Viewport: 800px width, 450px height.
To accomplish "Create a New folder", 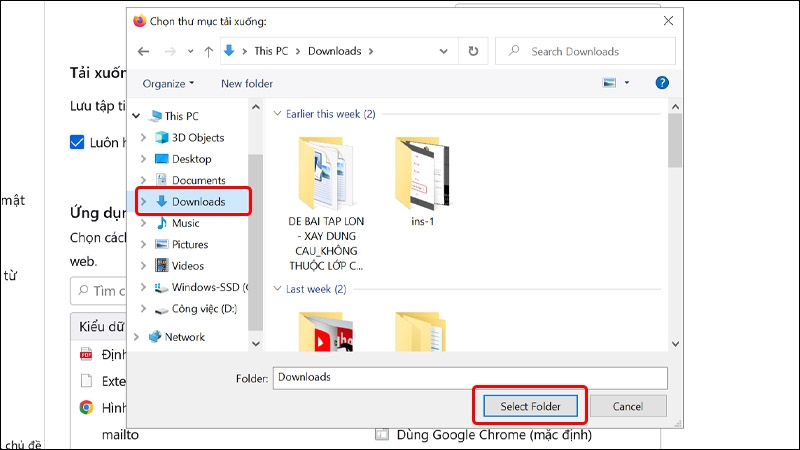I will pyautogui.click(x=247, y=84).
